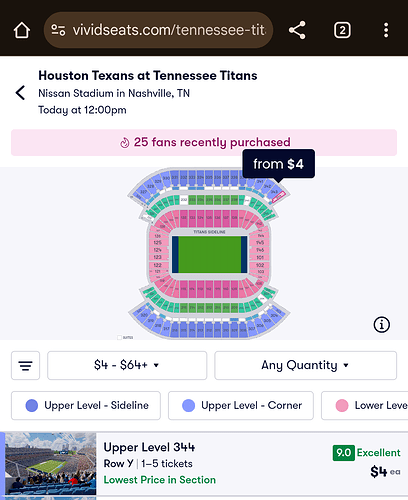Click the 25 fans recently purchased banner

pyautogui.click(x=204, y=142)
